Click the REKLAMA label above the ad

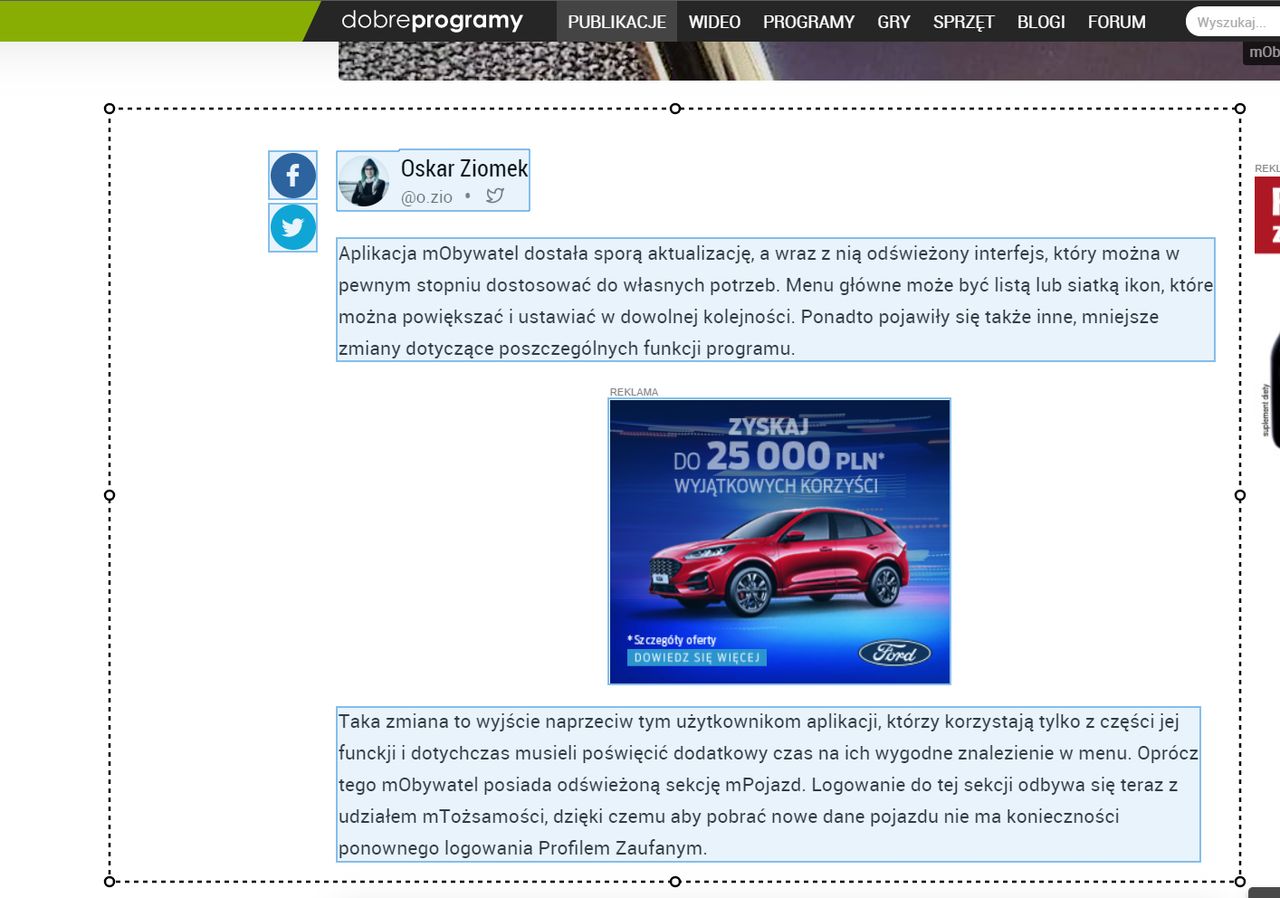coord(634,392)
